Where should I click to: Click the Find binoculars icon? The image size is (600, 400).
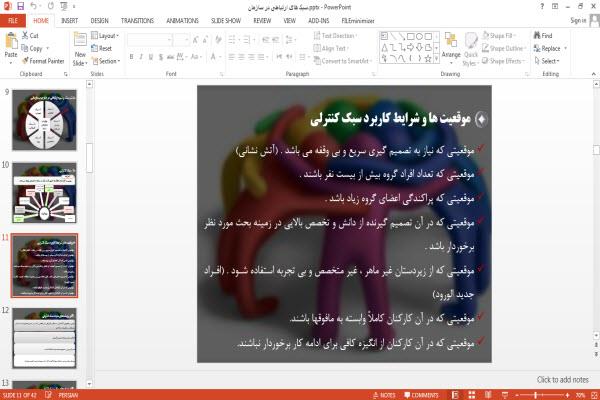point(537,35)
